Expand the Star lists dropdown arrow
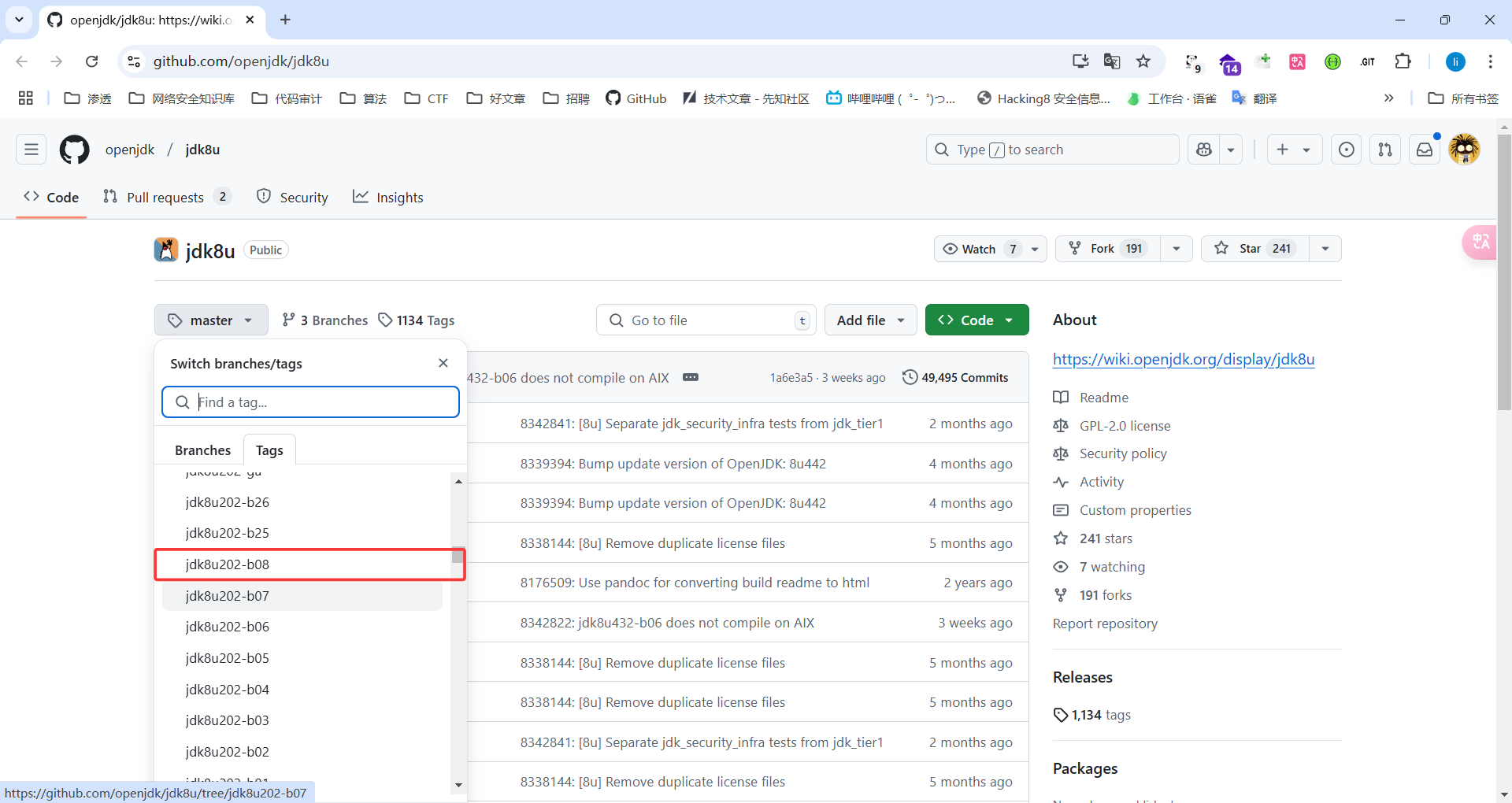This screenshot has height=803, width=1512. pos(1326,249)
